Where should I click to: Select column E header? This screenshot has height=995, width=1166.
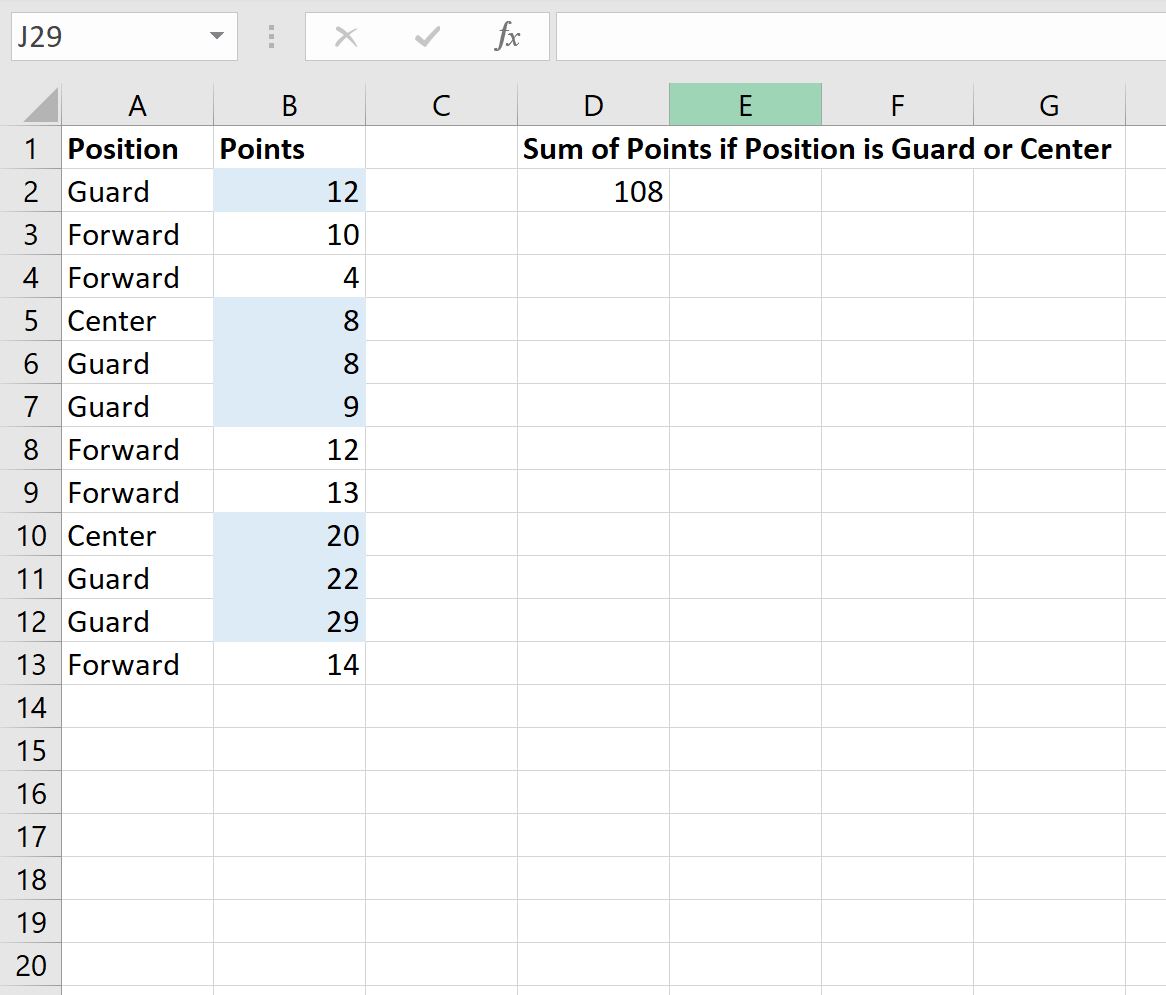click(x=745, y=105)
